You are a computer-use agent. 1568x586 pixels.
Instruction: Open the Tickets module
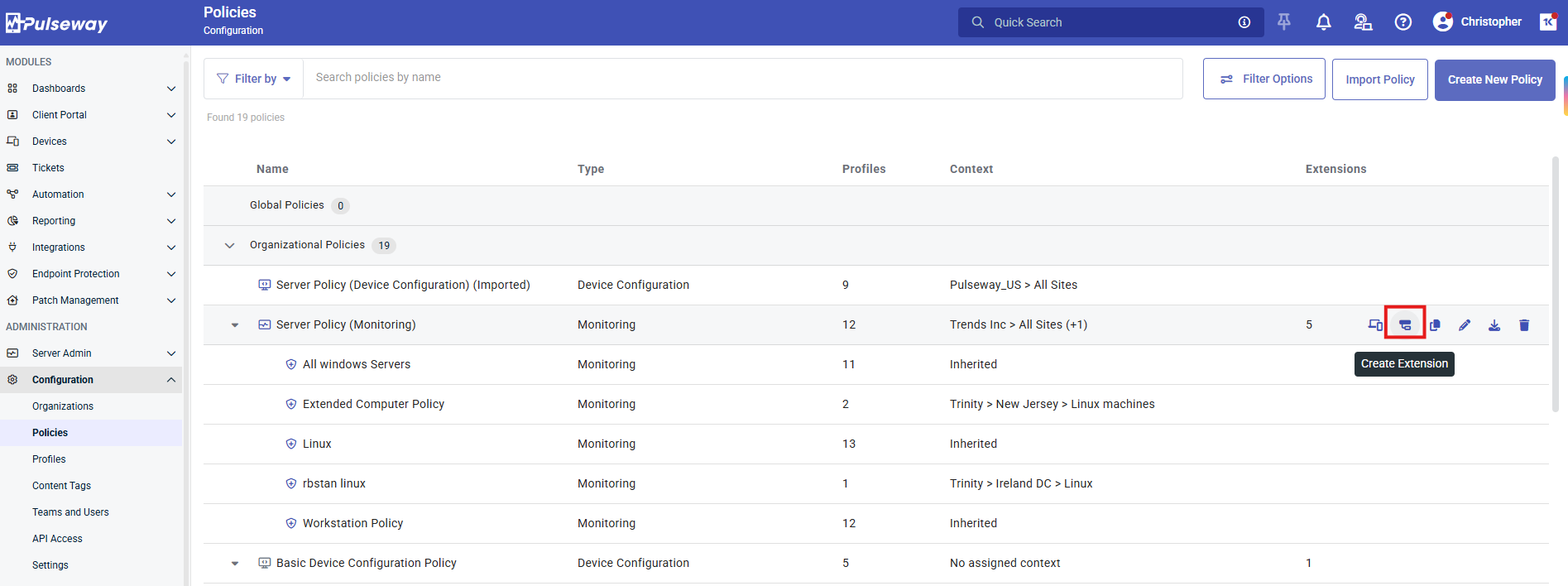tap(48, 168)
